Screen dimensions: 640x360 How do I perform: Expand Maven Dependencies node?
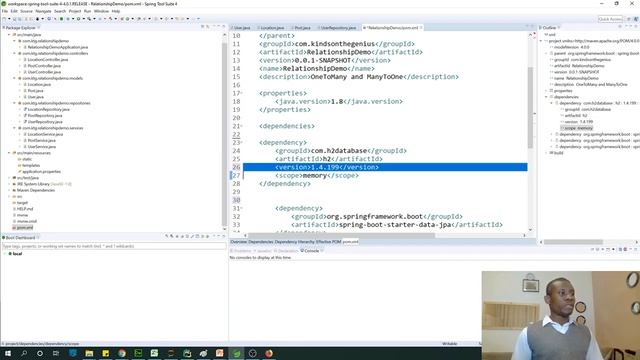[9, 190]
